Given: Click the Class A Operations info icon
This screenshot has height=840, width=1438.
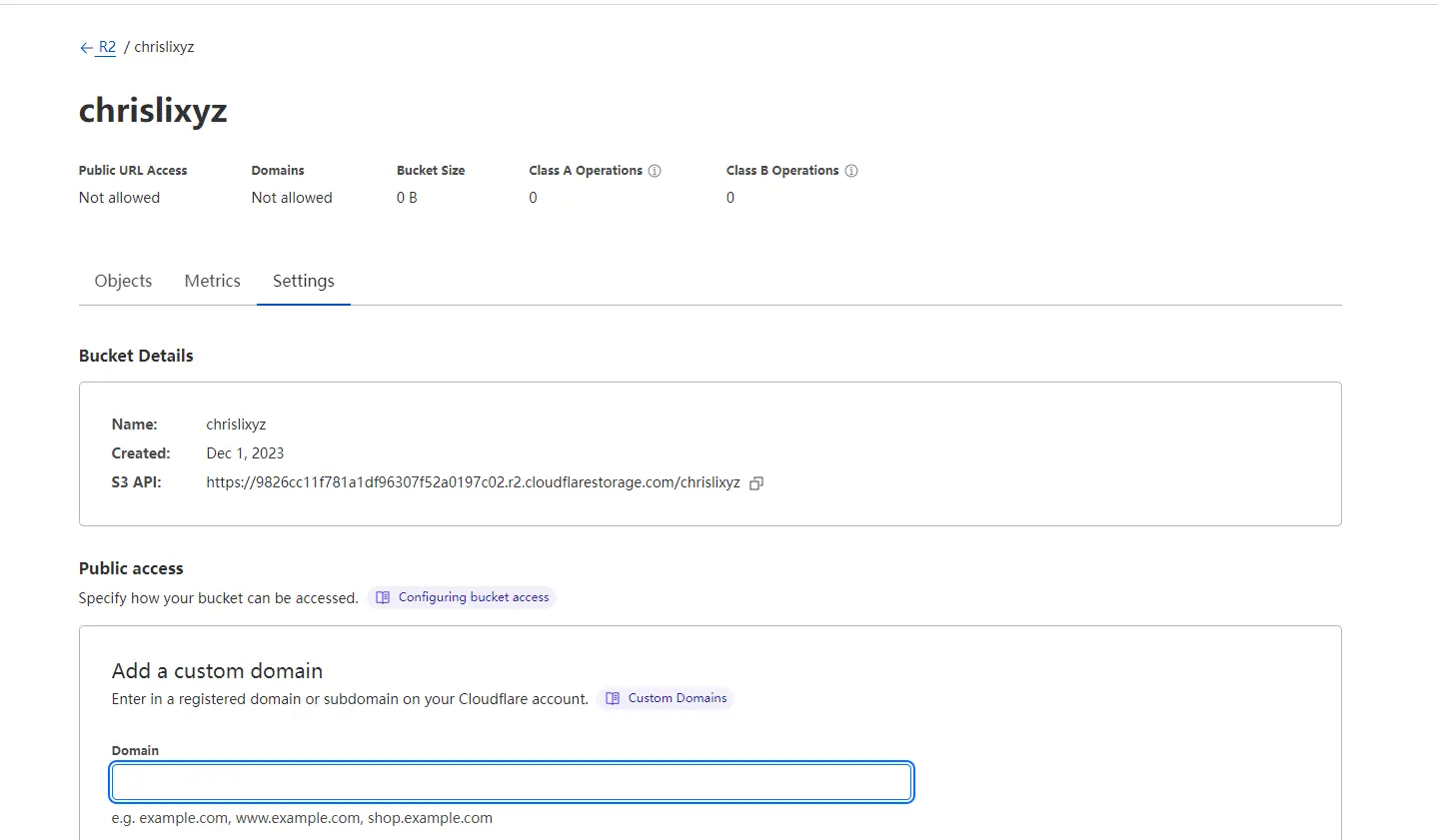Looking at the screenshot, I should pyautogui.click(x=657, y=170).
